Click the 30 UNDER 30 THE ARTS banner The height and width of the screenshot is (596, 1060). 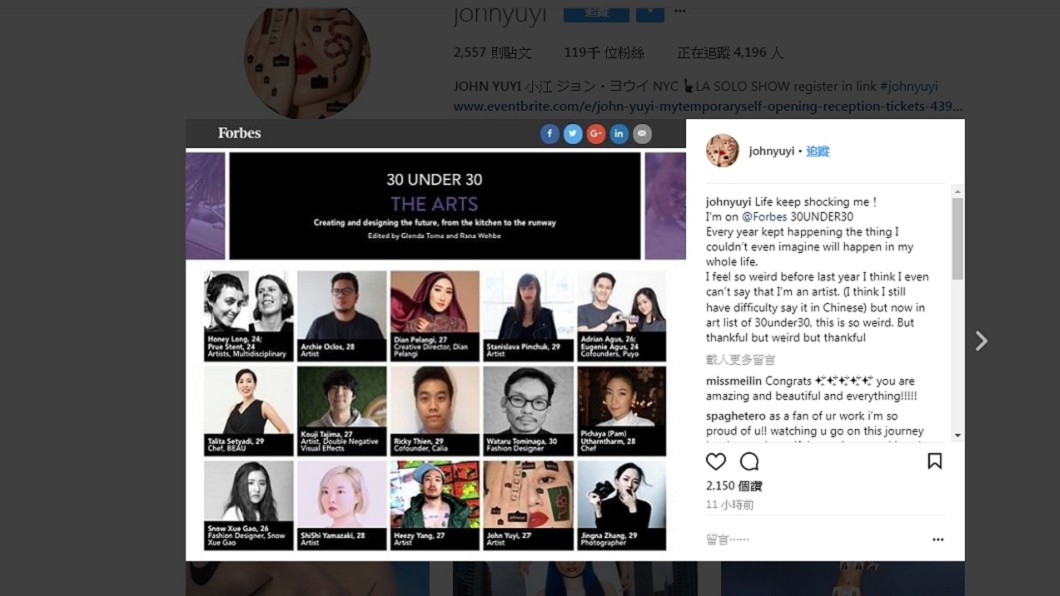click(x=435, y=205)
